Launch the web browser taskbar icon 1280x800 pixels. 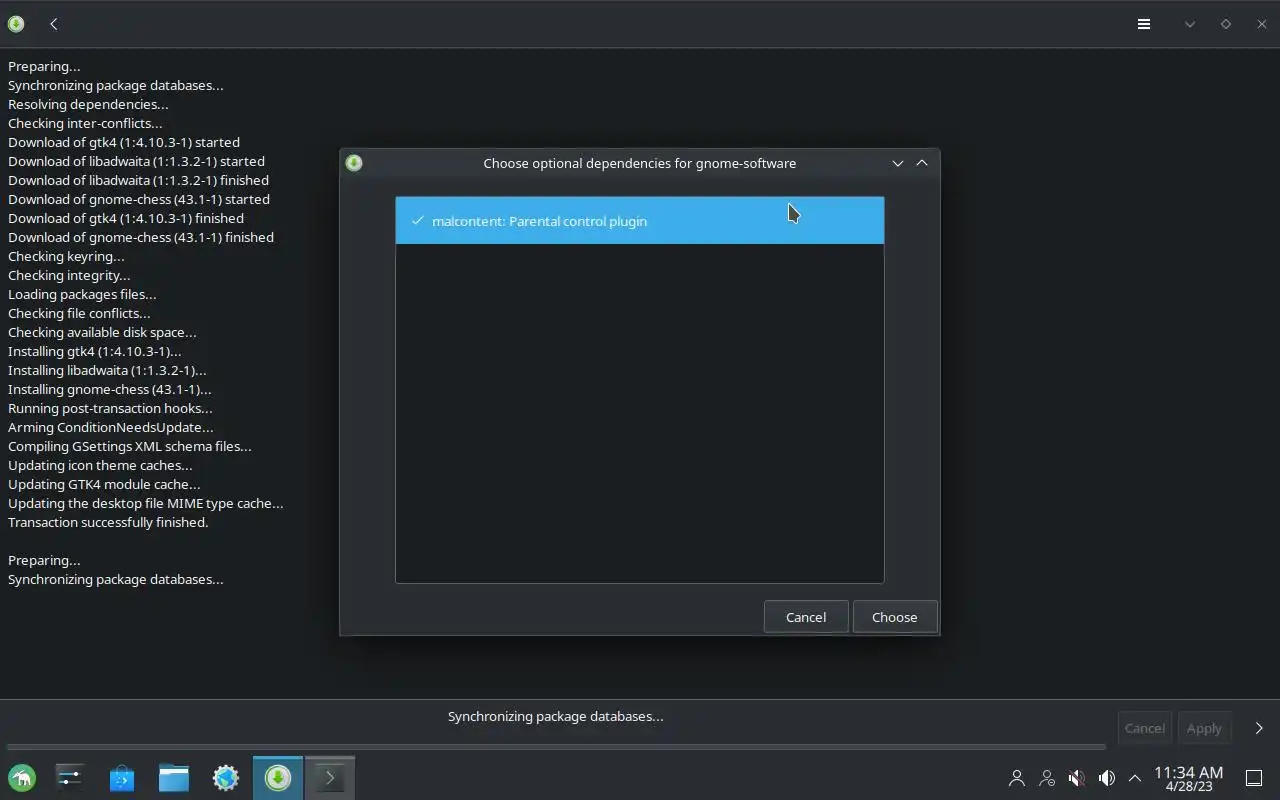point(226,778)
